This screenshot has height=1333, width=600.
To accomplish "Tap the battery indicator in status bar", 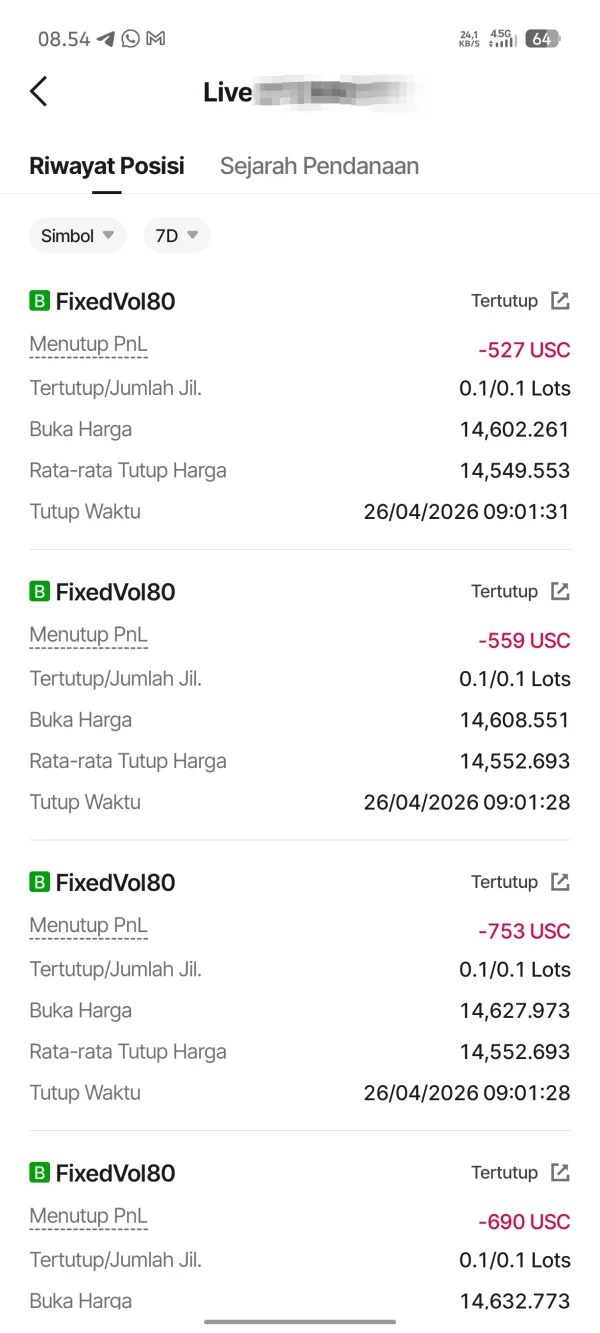I will click(542, 39).
